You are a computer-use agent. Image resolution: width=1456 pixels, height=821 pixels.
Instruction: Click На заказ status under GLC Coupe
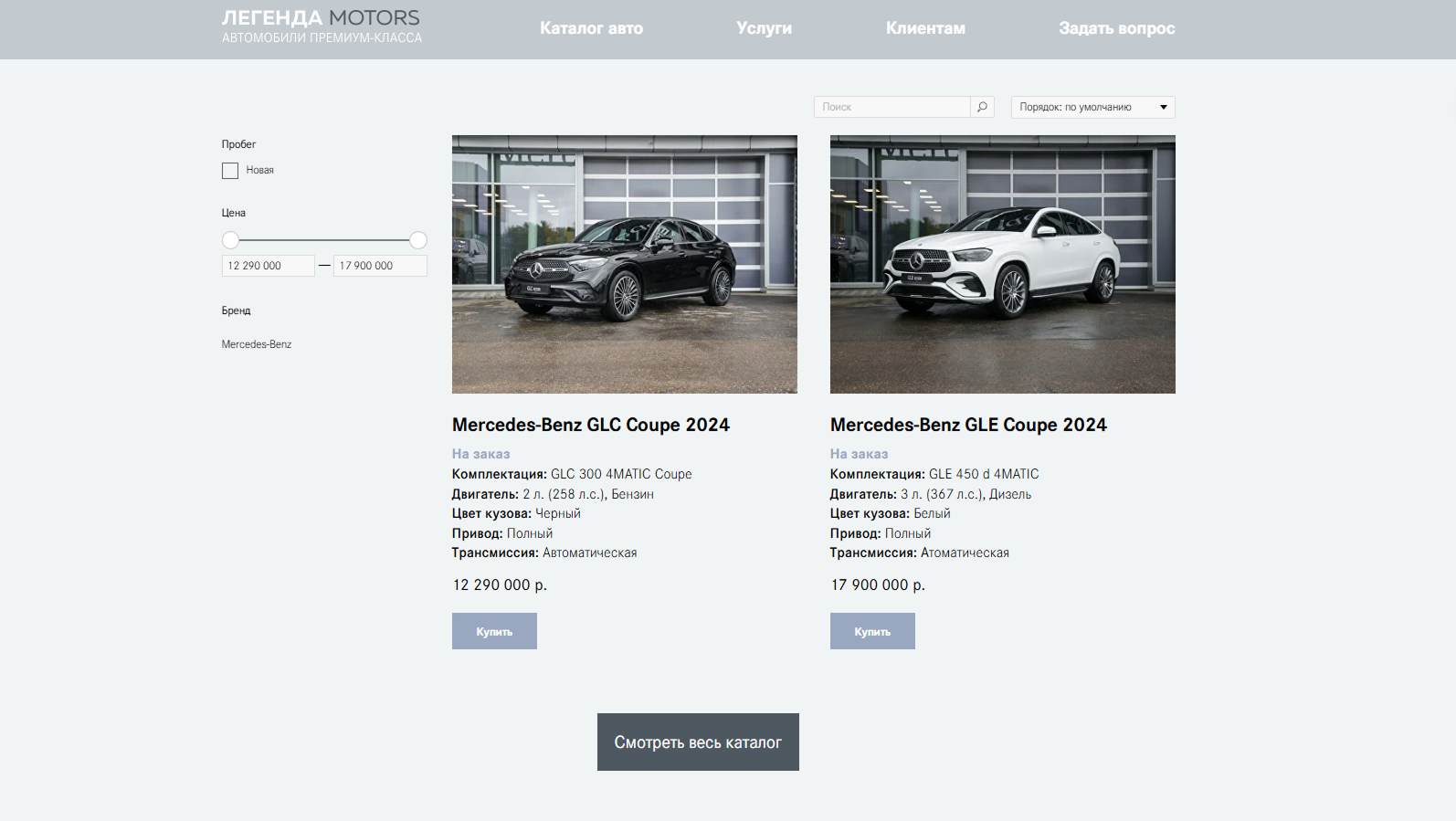point(481,454)
